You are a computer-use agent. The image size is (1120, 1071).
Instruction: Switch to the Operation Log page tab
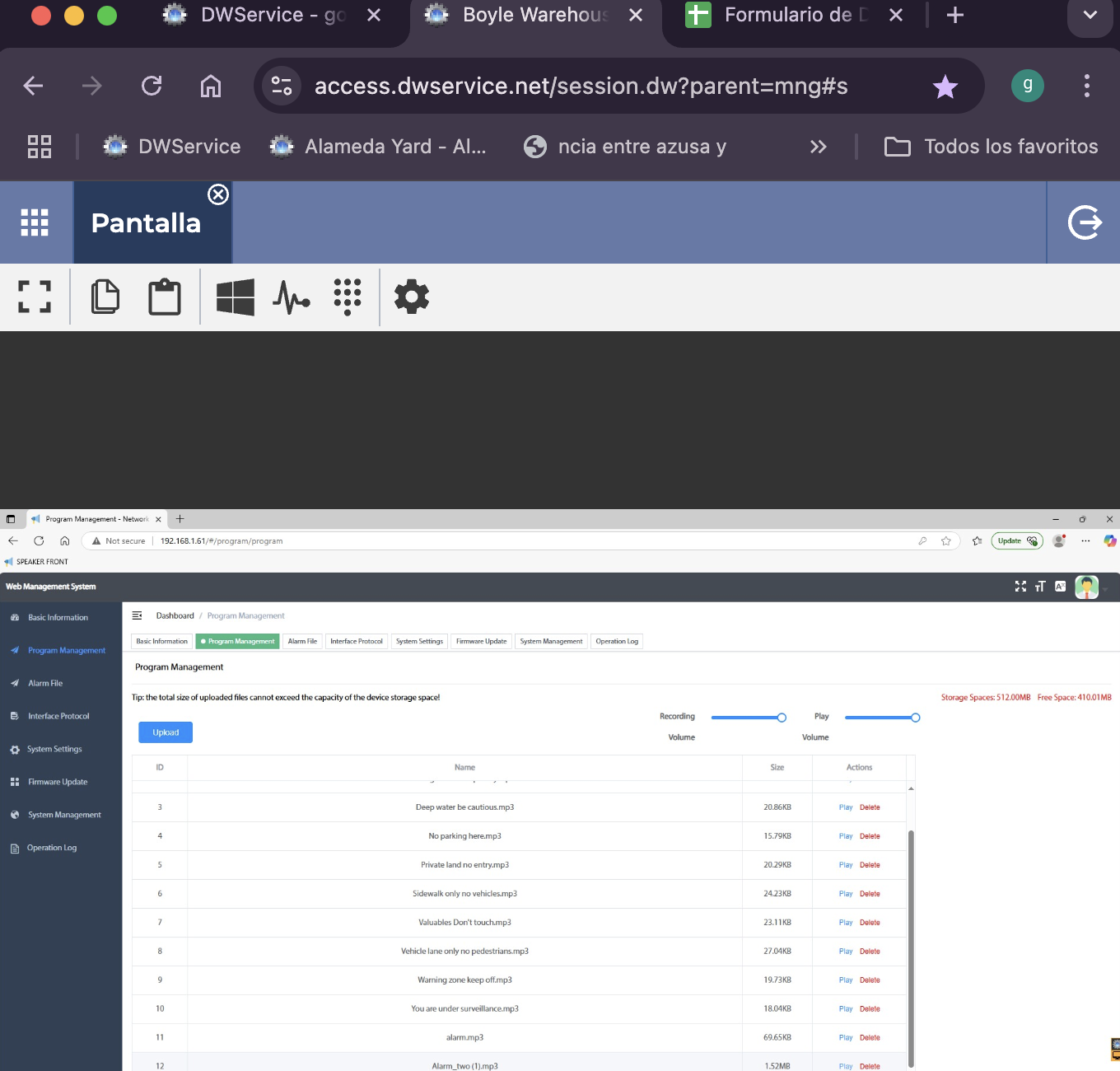[617, 641]
